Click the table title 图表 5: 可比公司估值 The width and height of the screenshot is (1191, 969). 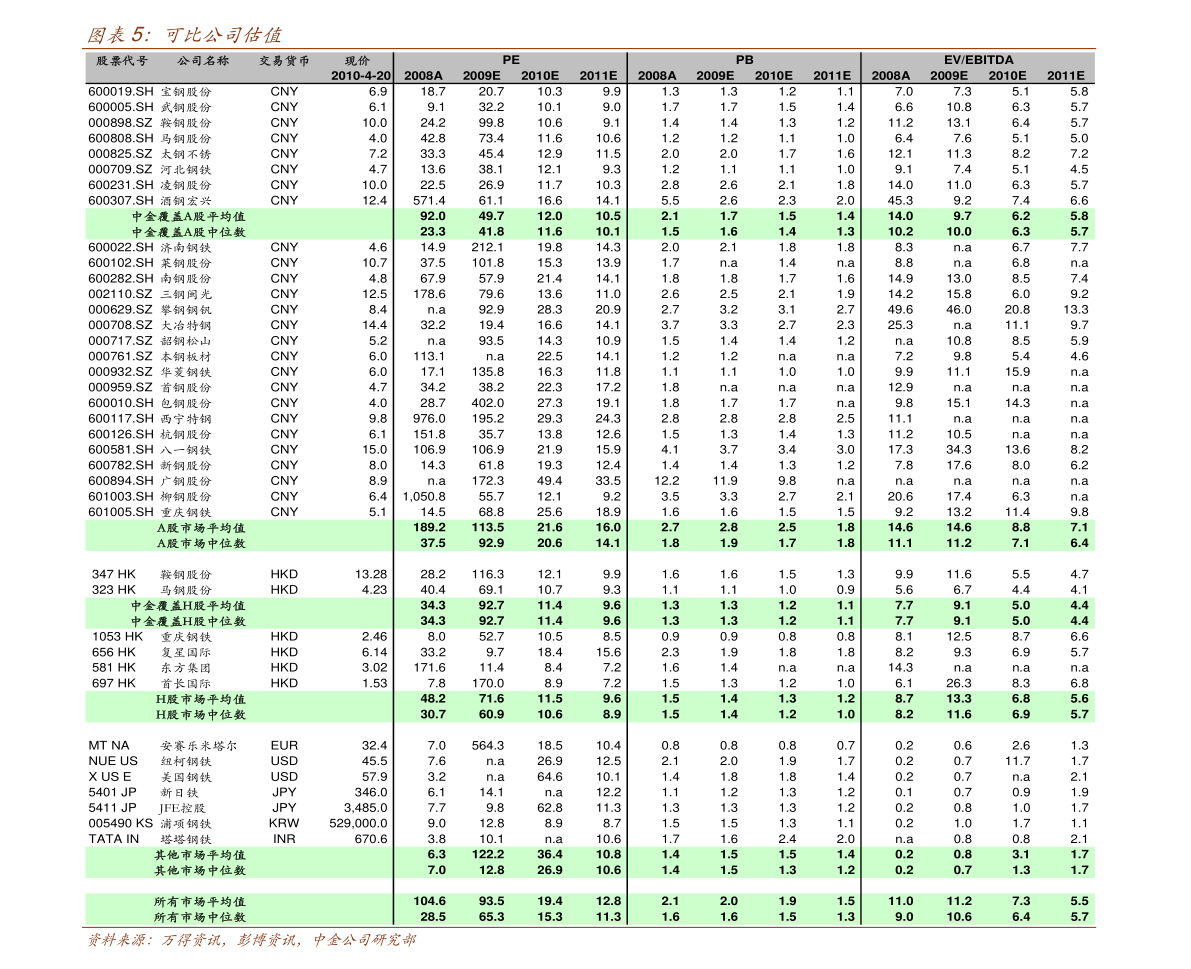(185, 35)
